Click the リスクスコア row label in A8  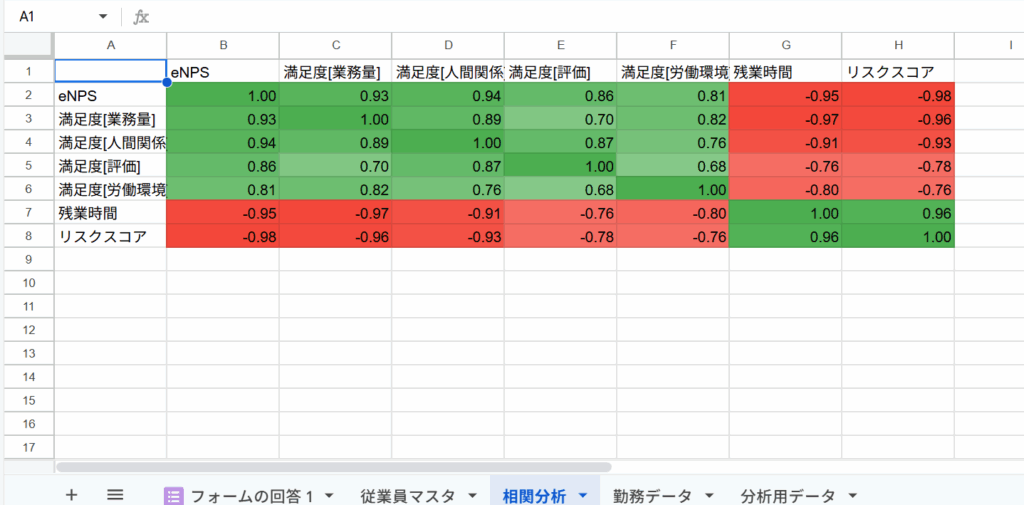point(110,236)
